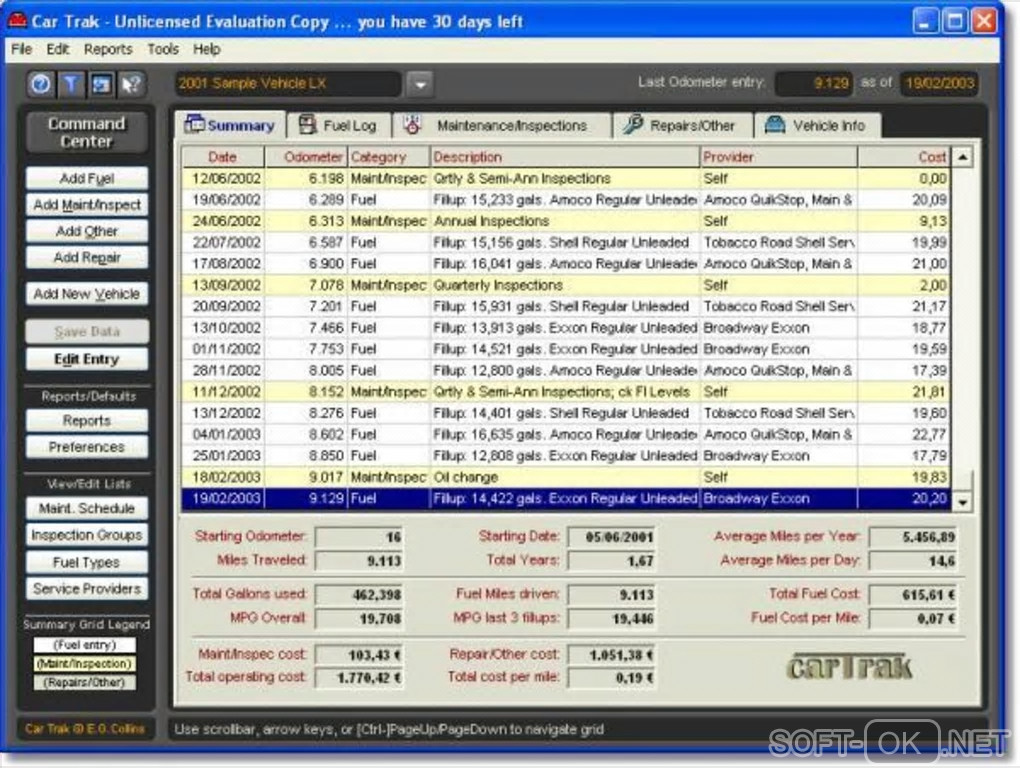The image size is (1020, 768).
Task: Click the Car Trak title bar icon
Action: point(17,21)
